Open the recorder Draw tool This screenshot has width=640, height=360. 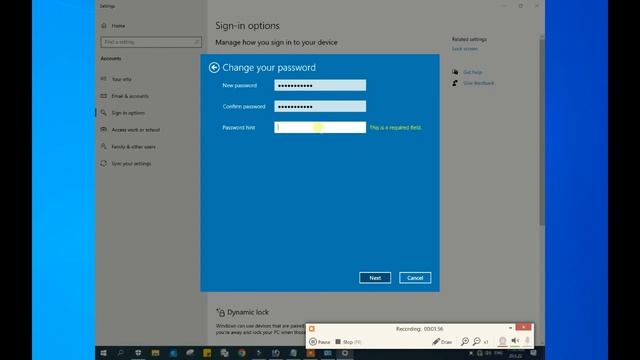[442, 342]
